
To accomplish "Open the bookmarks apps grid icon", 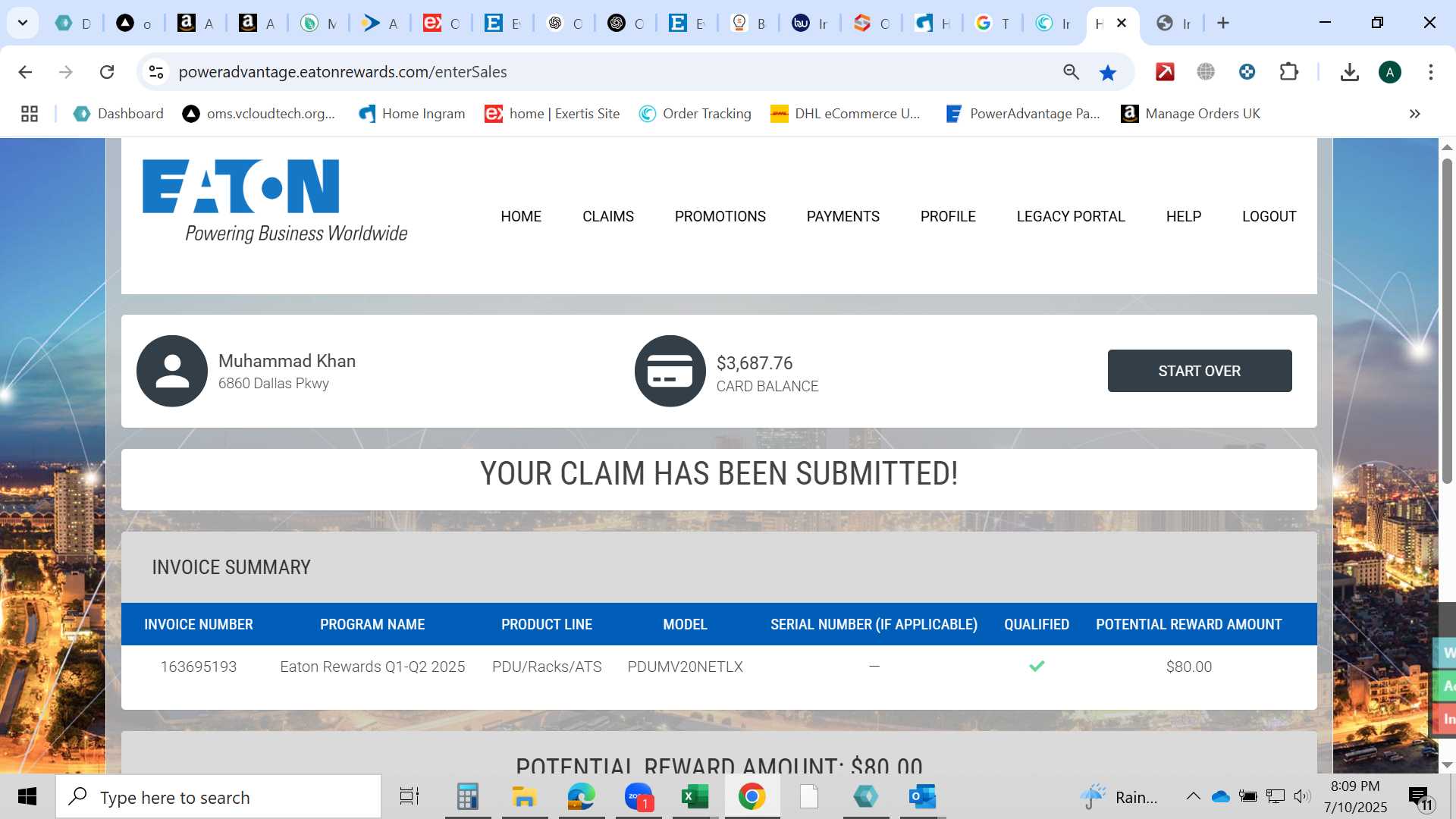I will 30,114.
